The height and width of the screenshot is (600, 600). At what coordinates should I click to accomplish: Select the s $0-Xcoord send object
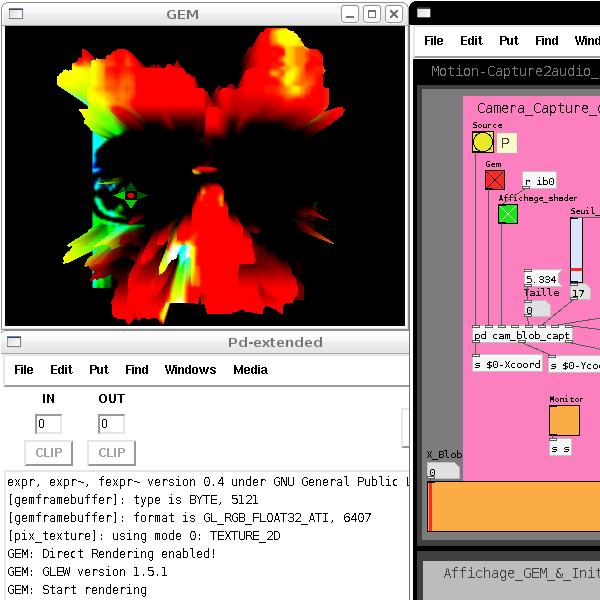tap(507, 364)
